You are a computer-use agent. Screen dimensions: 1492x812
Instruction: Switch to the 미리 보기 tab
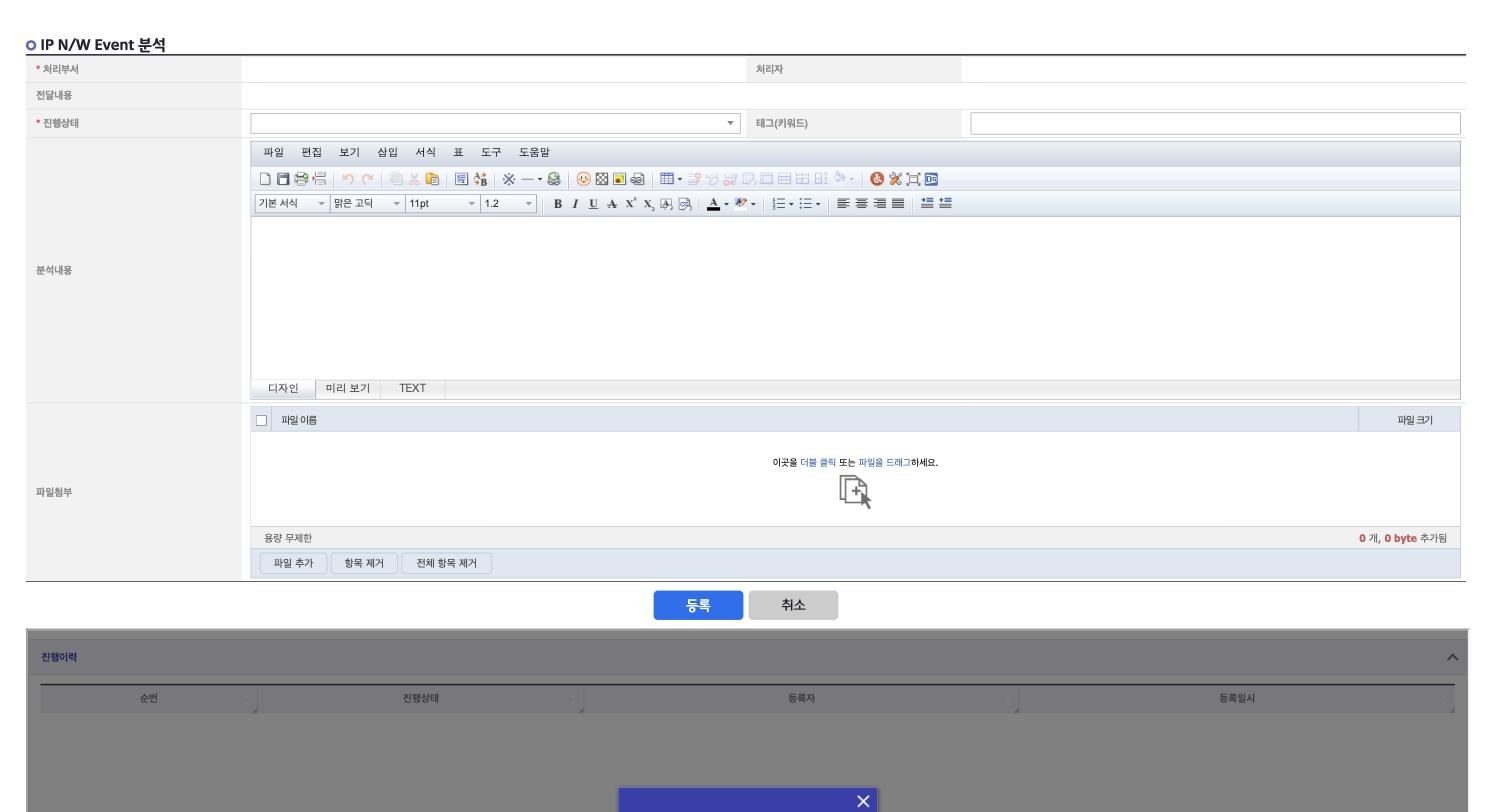click(x=348, y=388)
